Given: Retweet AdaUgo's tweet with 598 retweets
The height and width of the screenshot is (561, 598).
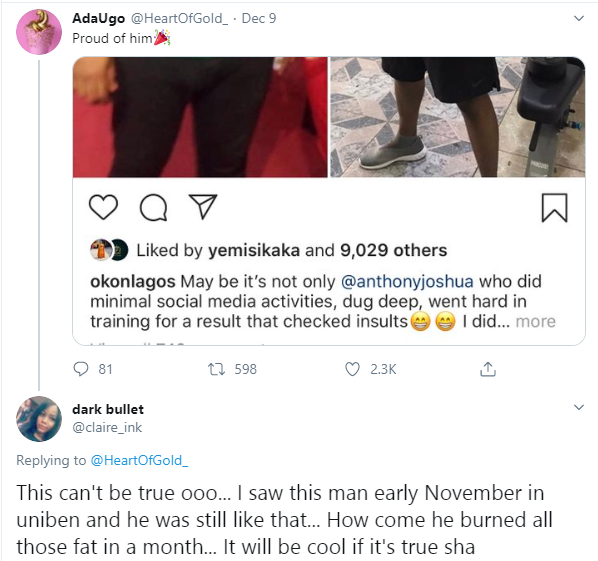Looking at the screenshot, I should point(216,369).
